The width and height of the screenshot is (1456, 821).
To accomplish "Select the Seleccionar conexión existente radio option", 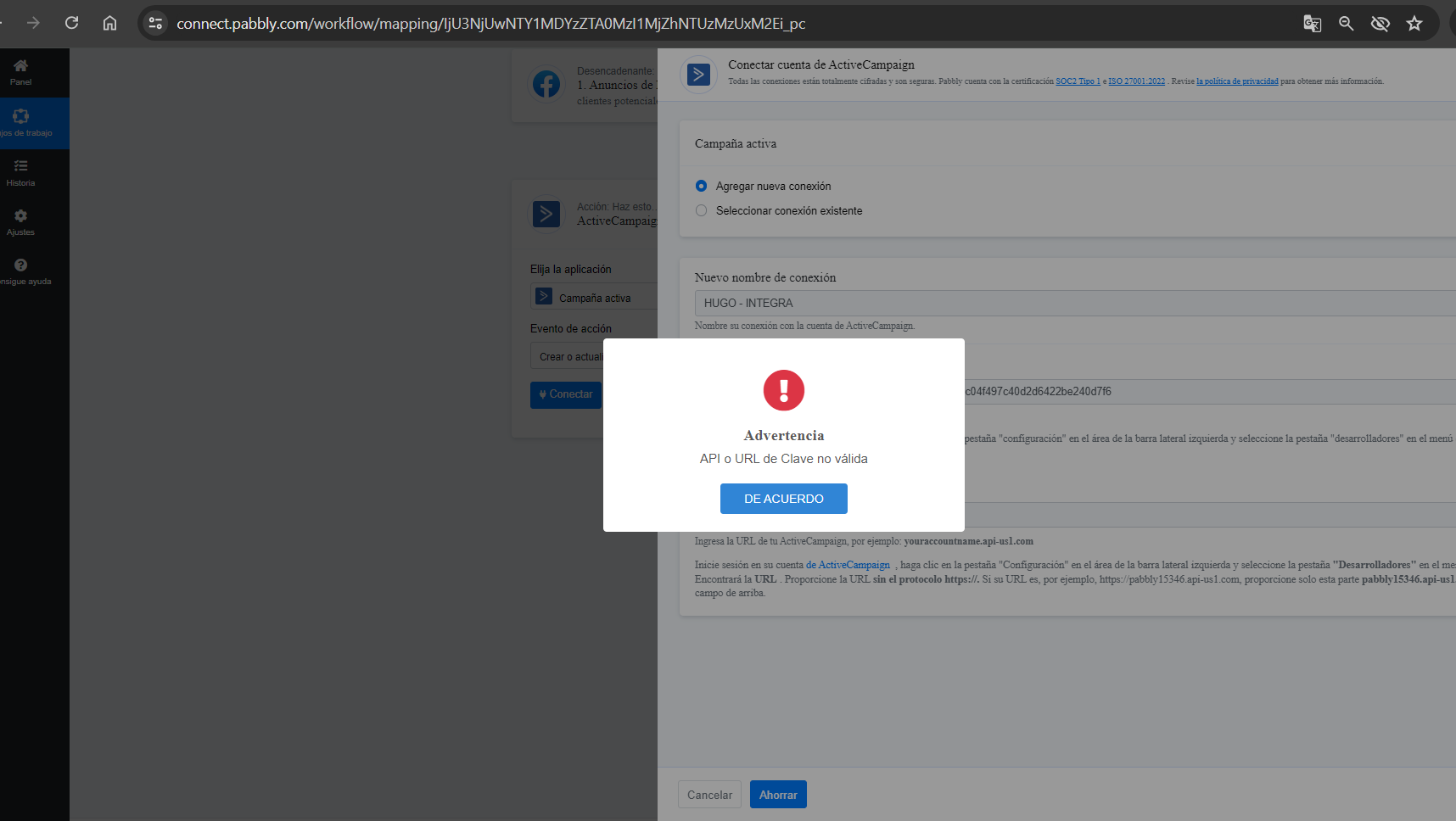I will tap(701, 210).
